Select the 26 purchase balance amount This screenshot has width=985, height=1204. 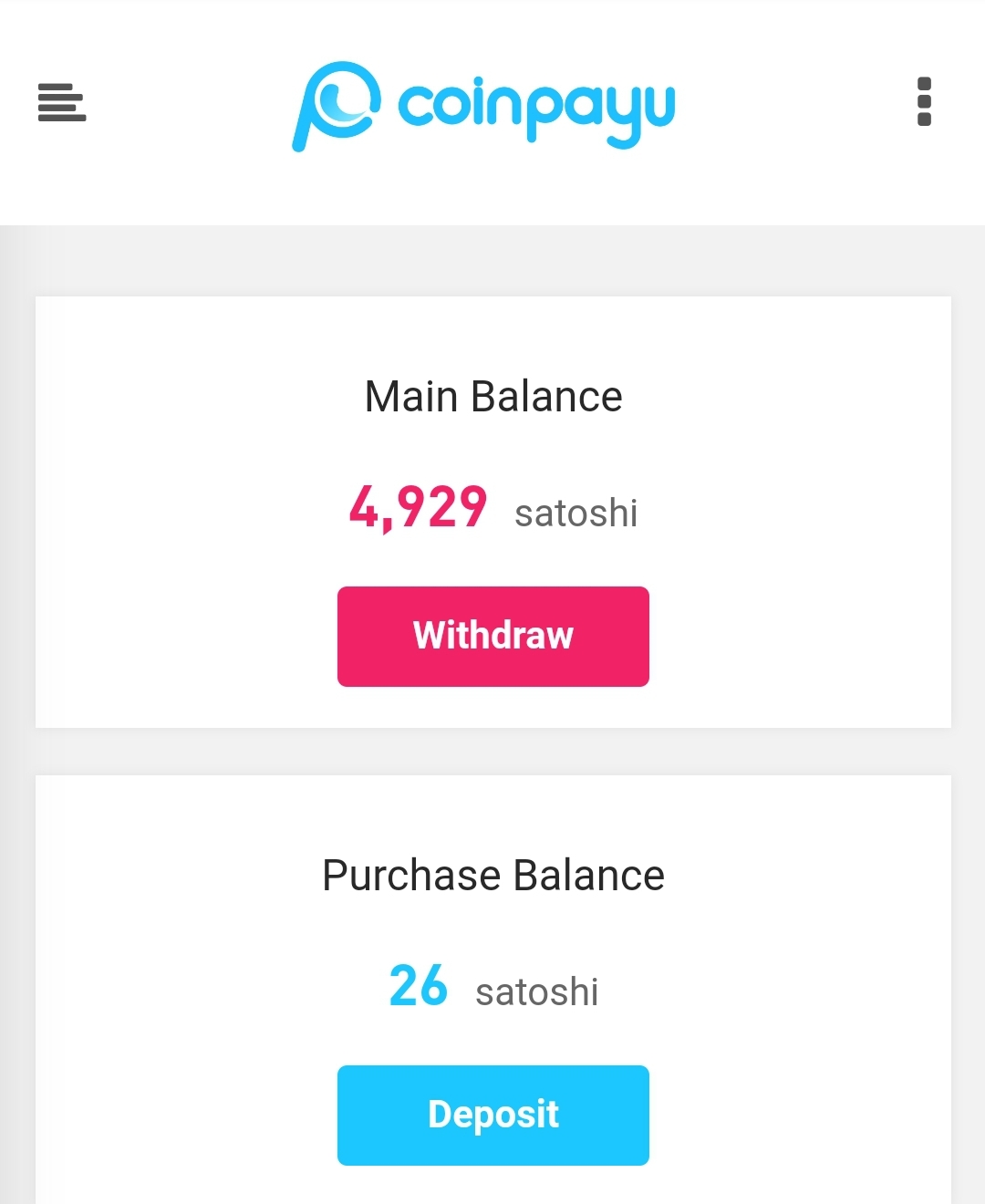[419, 986]
